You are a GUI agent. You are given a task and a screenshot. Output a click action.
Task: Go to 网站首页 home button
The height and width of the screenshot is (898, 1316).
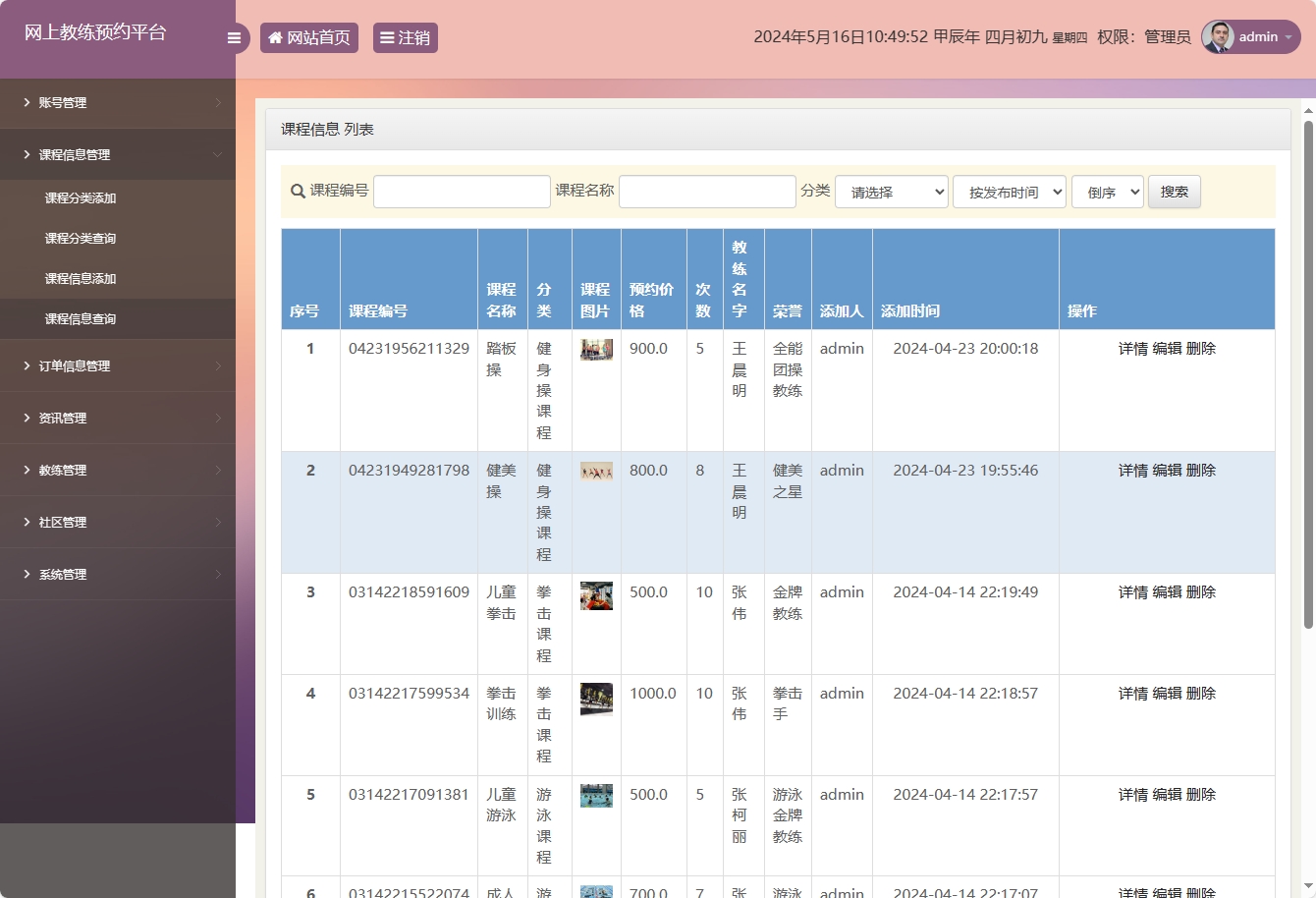(x=309, y=38)
